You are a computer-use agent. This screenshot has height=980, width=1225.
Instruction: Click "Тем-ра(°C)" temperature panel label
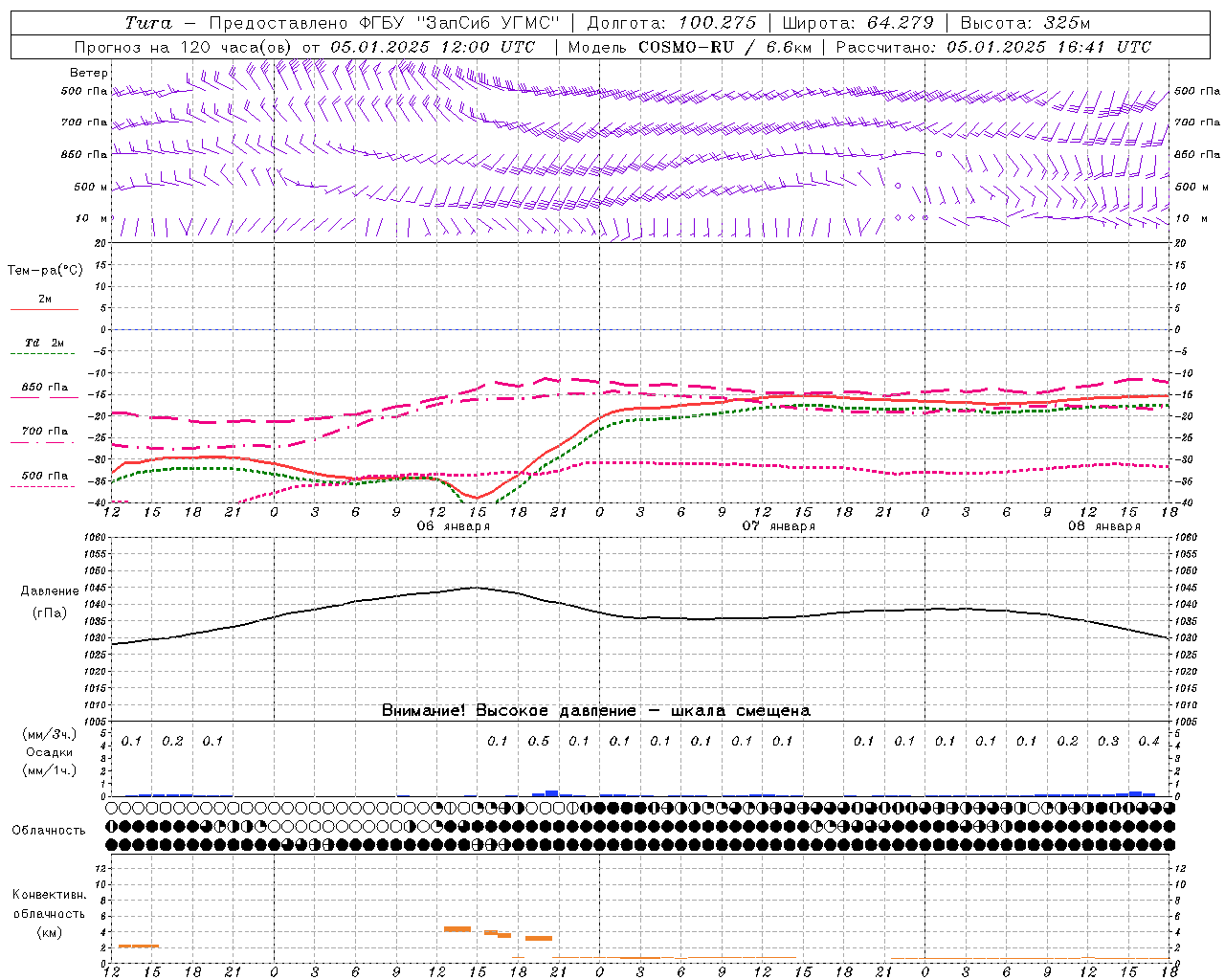click(45, 271)
